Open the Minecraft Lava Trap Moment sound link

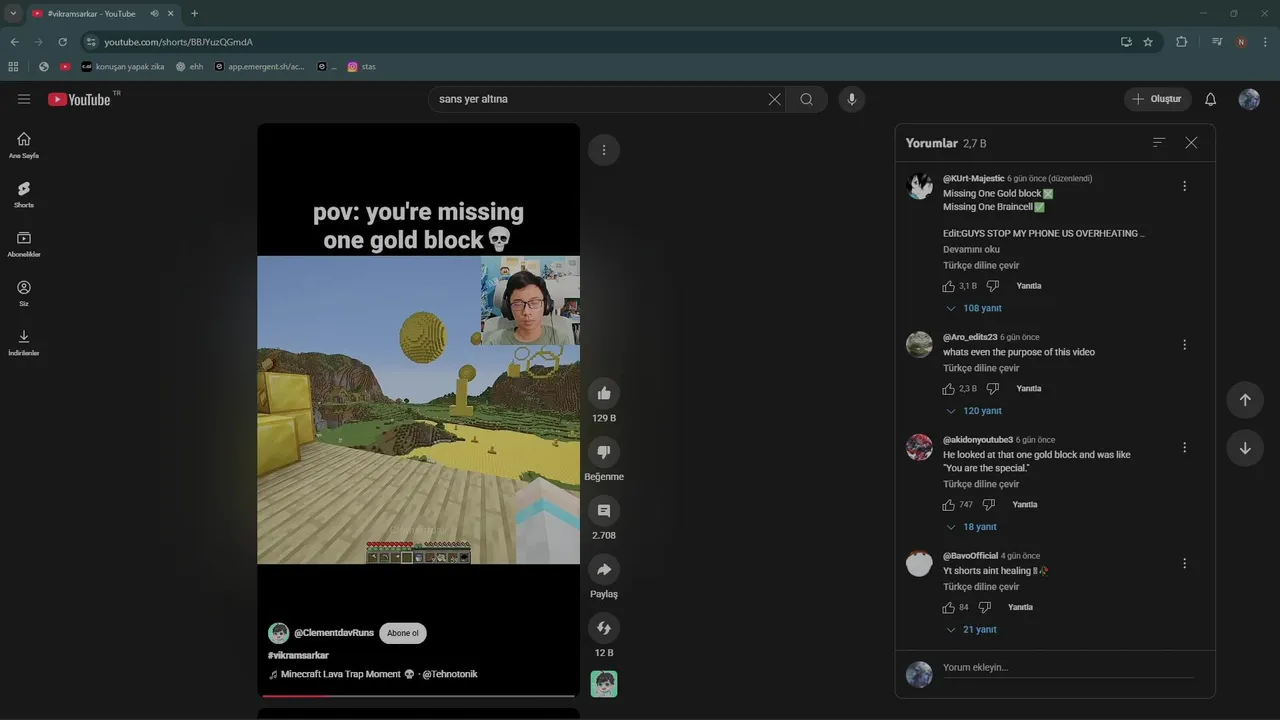(373, 674)
